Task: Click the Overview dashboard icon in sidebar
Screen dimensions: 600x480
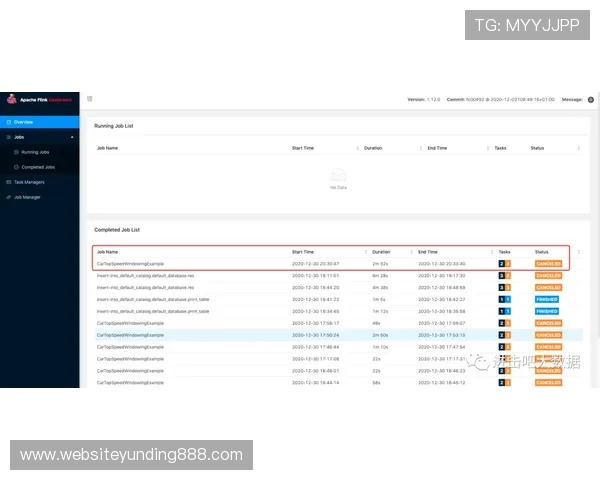Action: click(8, 122)
